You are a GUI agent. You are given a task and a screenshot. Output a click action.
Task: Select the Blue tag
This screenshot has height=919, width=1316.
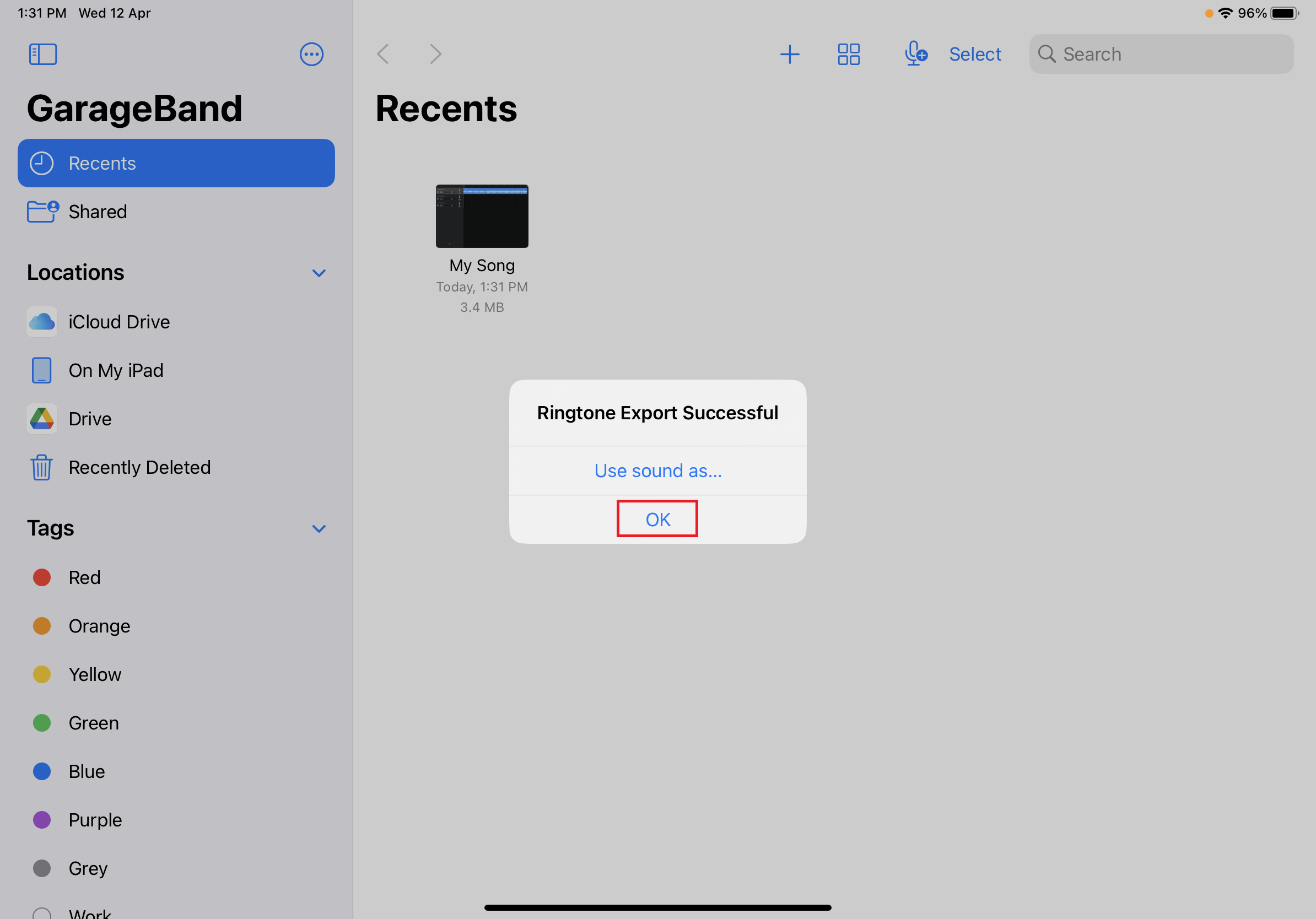176,771
